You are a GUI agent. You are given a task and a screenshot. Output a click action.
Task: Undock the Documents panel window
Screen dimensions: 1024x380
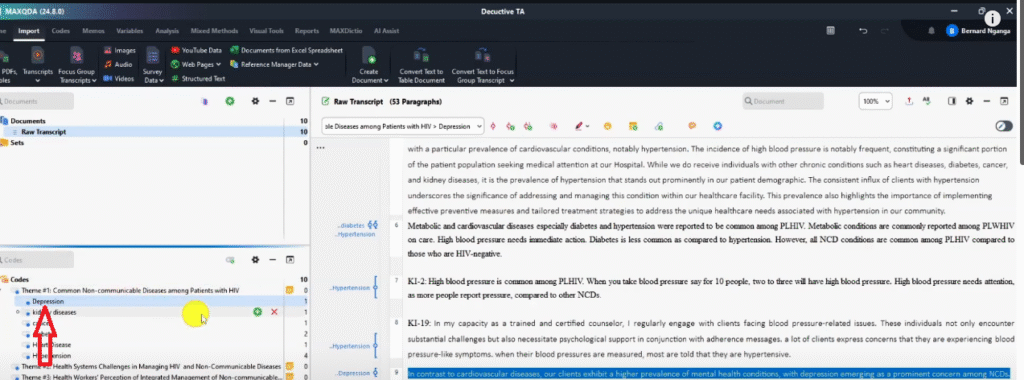(291, 101)
